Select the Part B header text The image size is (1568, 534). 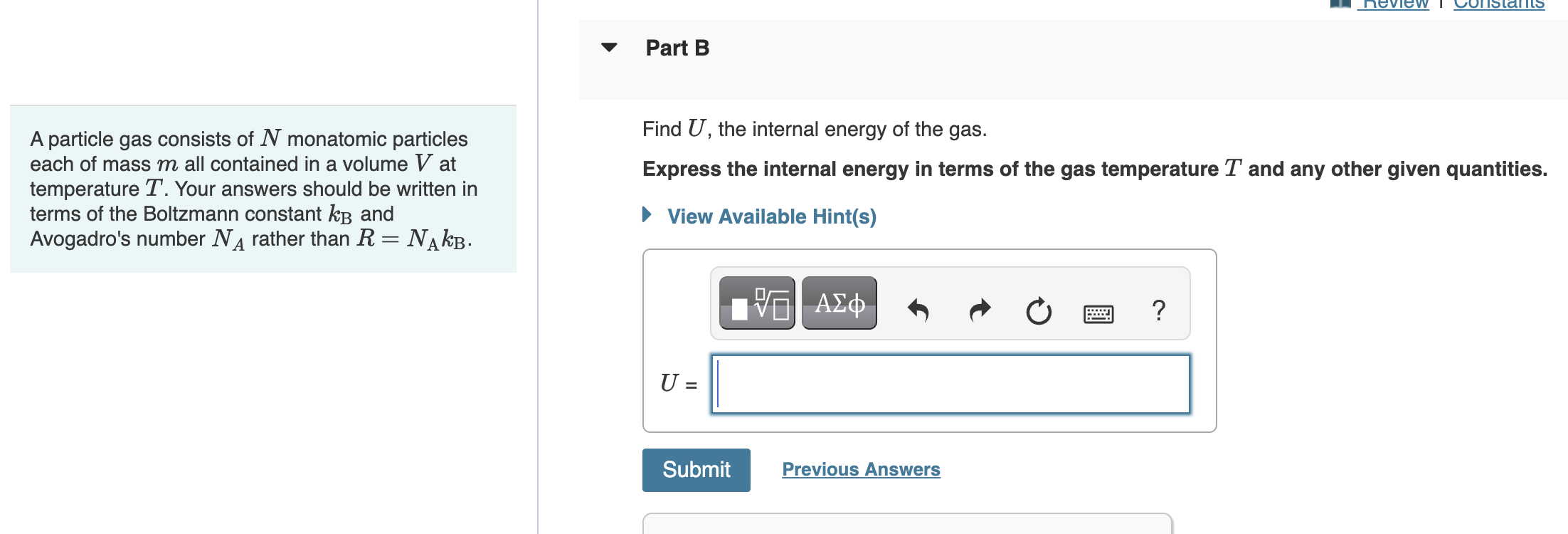(x=677, y=48)
